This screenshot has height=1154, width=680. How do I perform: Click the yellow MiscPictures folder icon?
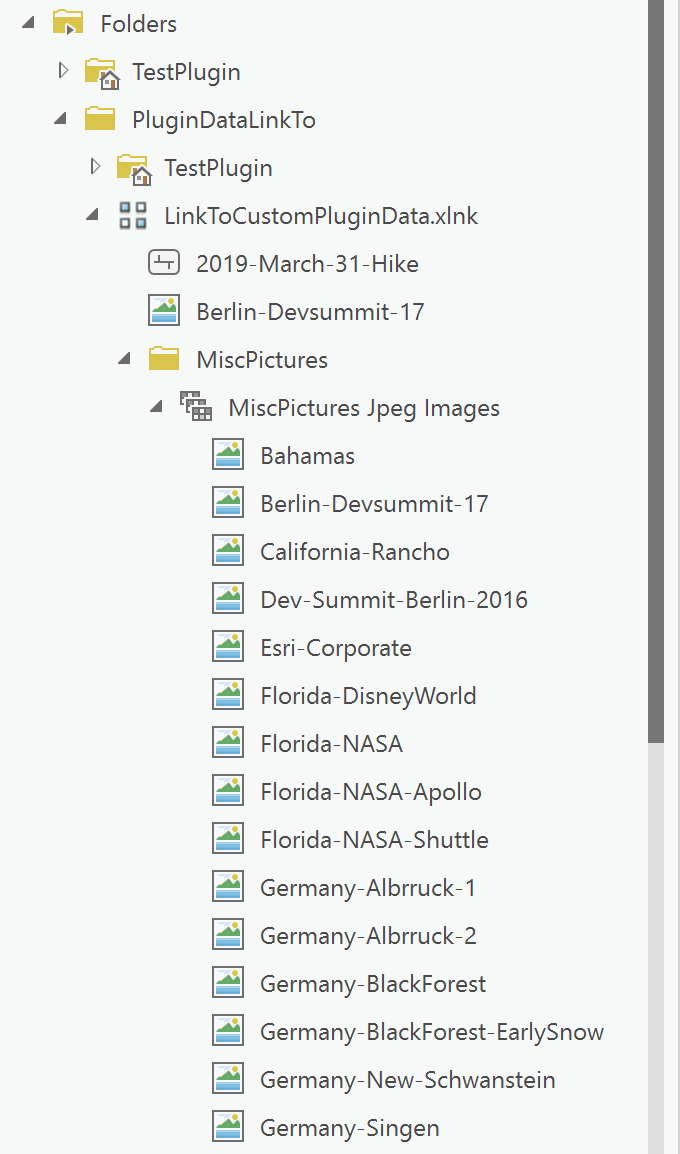coord(163,358)
